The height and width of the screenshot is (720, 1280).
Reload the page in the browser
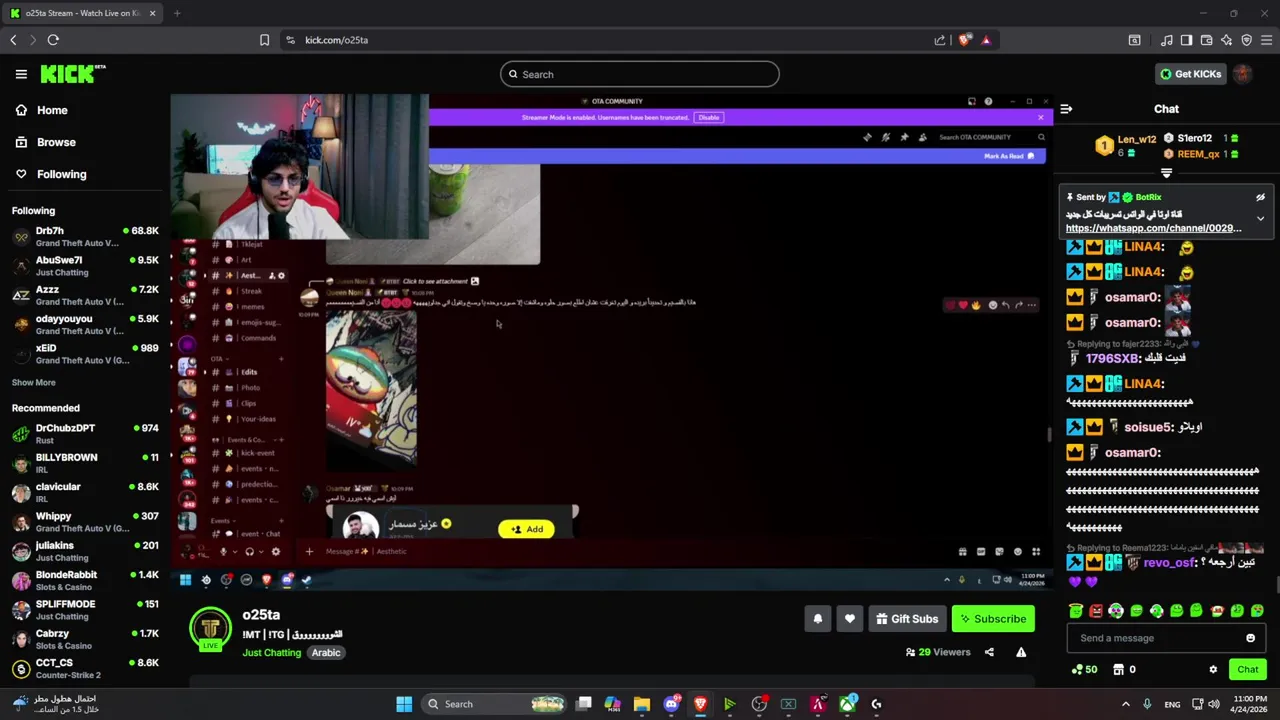[x=53, y=40]
